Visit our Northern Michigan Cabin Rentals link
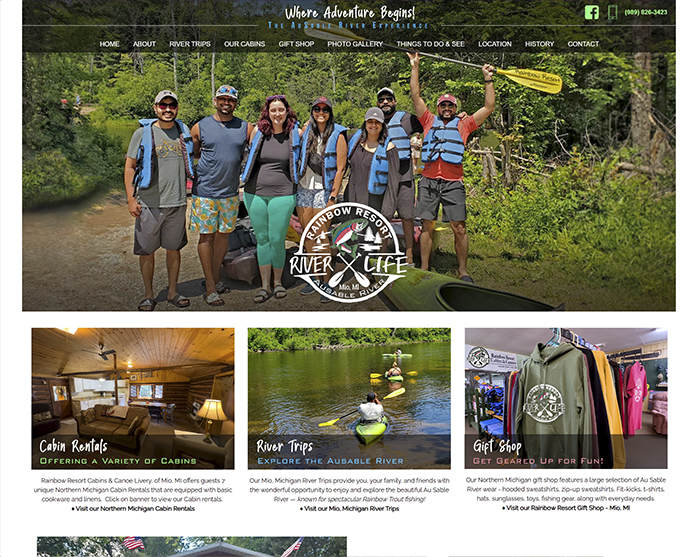 pyautogui.click(x=133, y=508)
